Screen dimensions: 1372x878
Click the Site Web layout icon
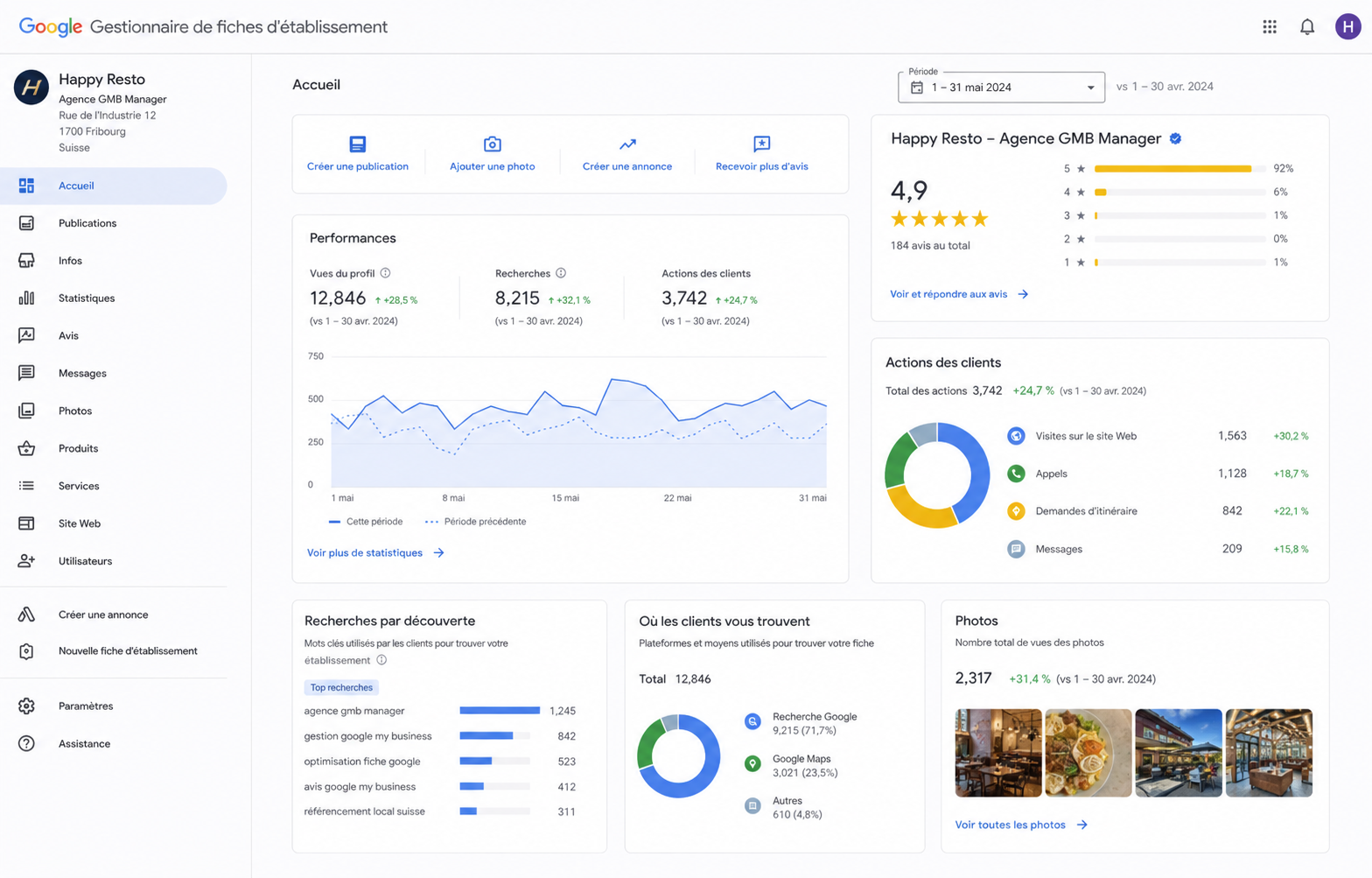(26, 523)
